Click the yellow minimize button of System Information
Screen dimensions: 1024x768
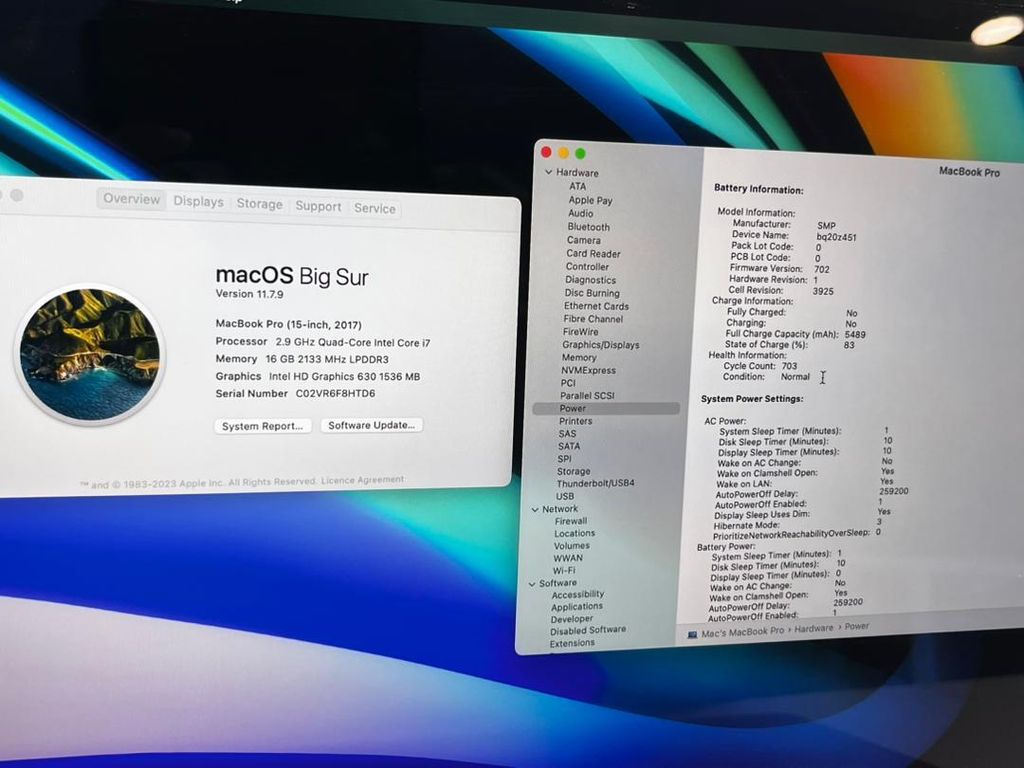pos(563,153)
